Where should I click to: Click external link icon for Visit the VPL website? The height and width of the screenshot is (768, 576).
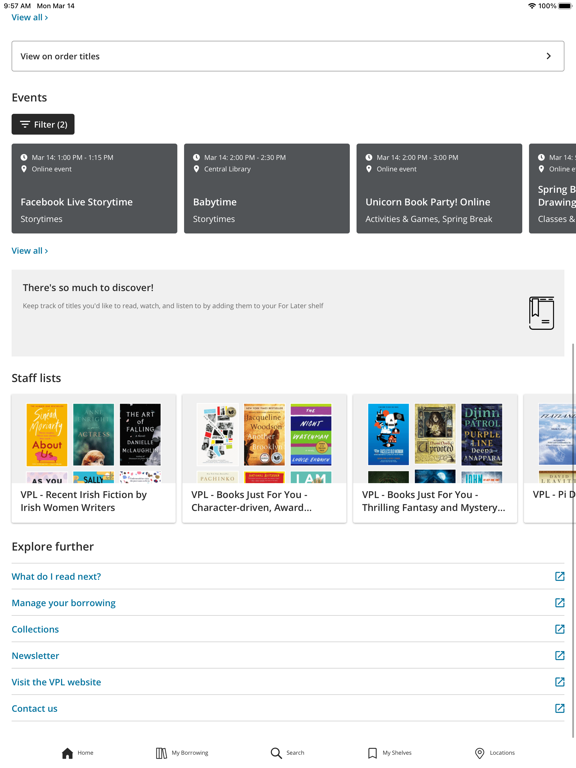559,682
